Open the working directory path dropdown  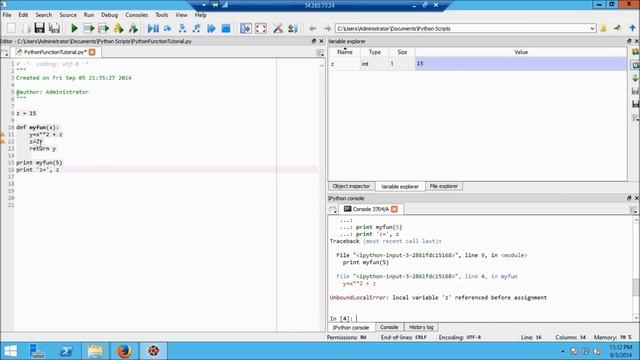tap(592, 29)
